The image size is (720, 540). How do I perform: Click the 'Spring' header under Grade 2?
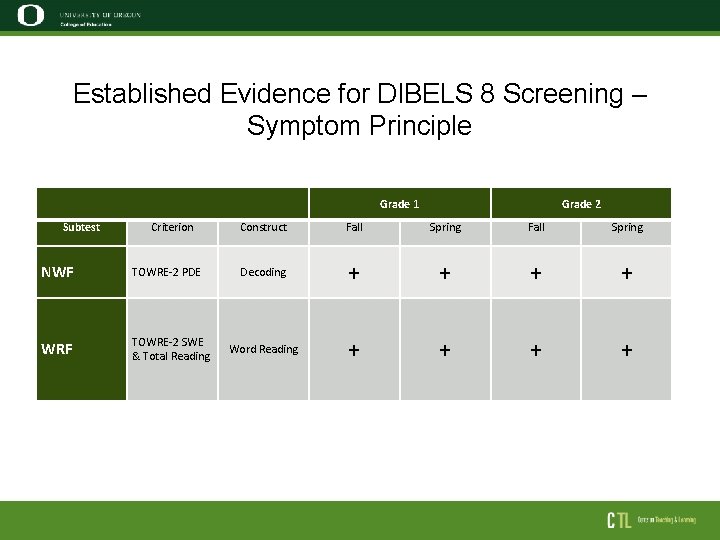click(x=627, y=233)
